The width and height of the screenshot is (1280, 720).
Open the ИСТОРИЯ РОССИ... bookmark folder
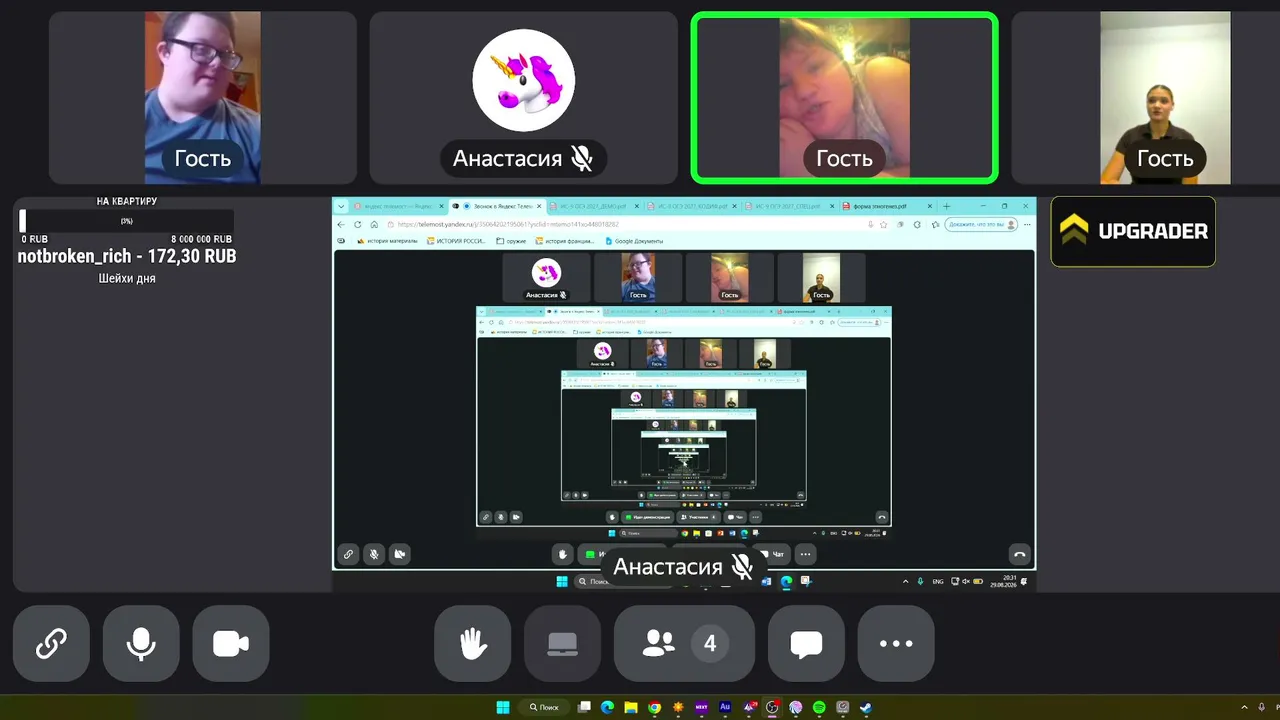pos(456,241)
